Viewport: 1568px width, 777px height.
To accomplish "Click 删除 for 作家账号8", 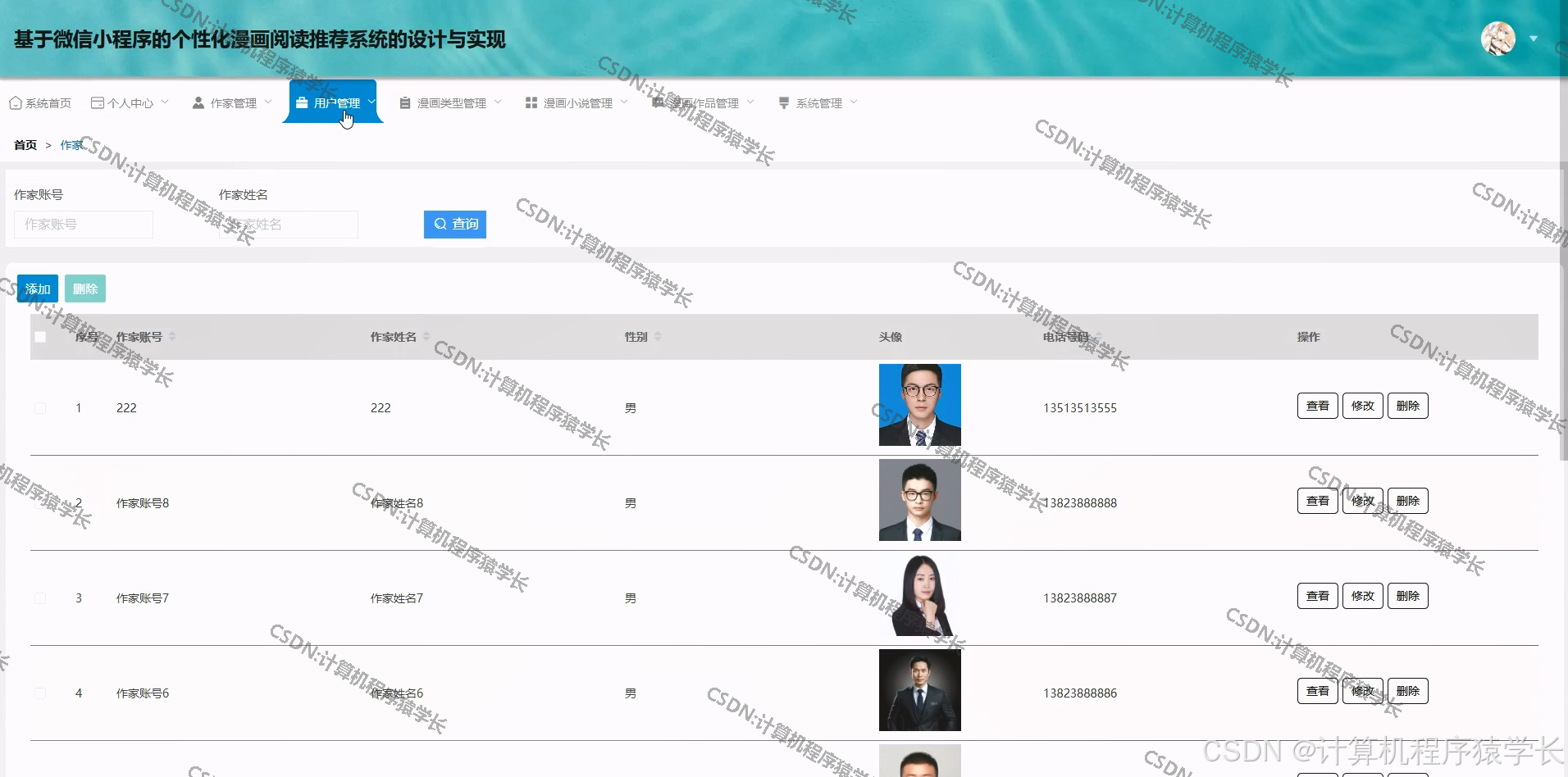I will [x=1408, y=501].
